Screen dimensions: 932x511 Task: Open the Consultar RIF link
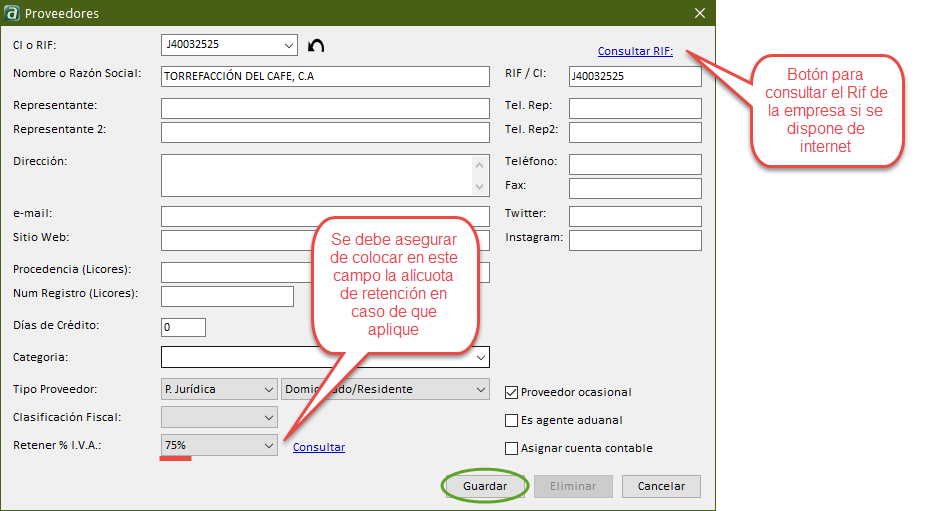(x=635, y=51)
